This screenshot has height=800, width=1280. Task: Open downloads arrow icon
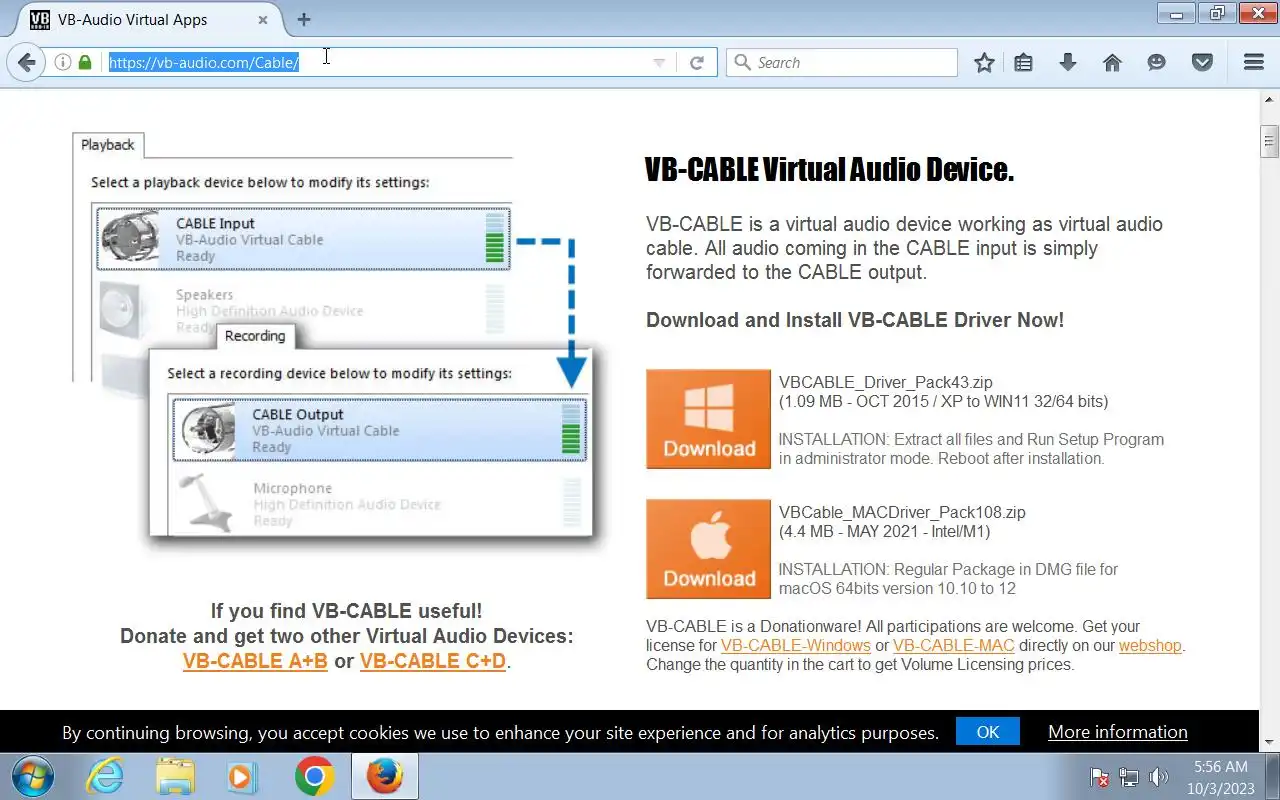point(1068,62)
